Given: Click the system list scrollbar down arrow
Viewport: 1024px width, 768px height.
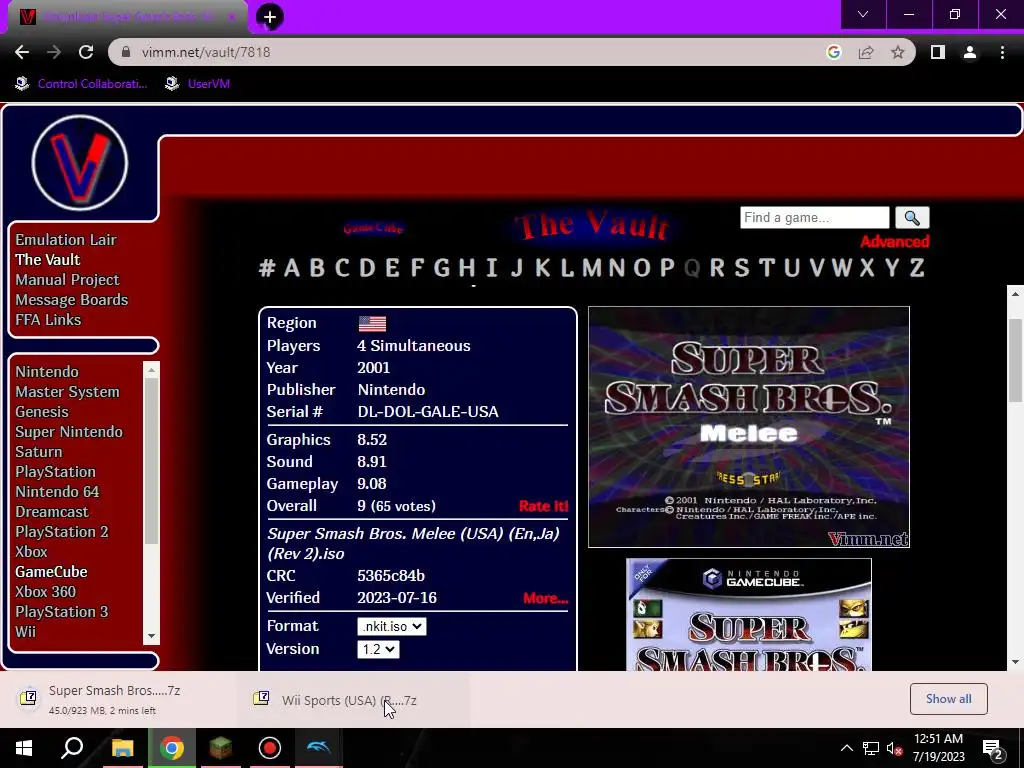Looking at the screenshot, I should coord(151,635).
